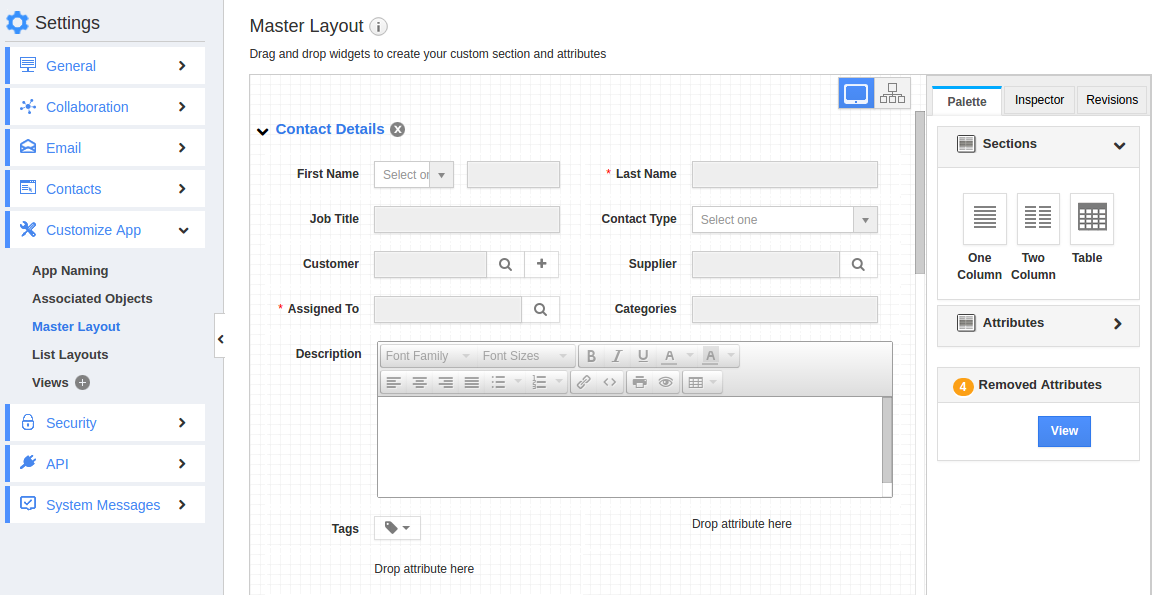Click the Supplier search magnifier icon

[x=858, y=264]
